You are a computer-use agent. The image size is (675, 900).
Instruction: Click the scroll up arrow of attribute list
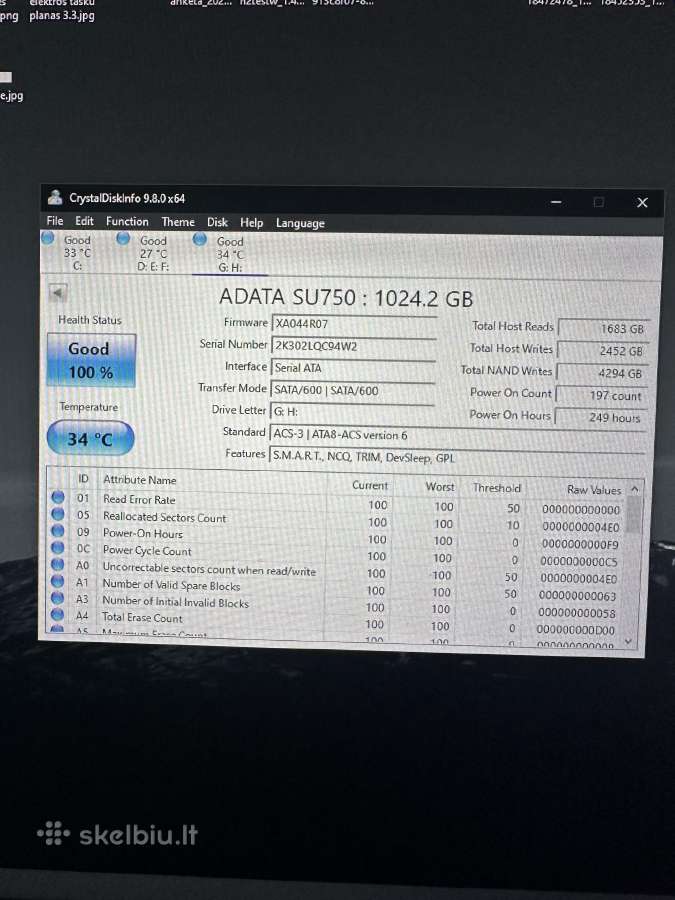(634, 490)
